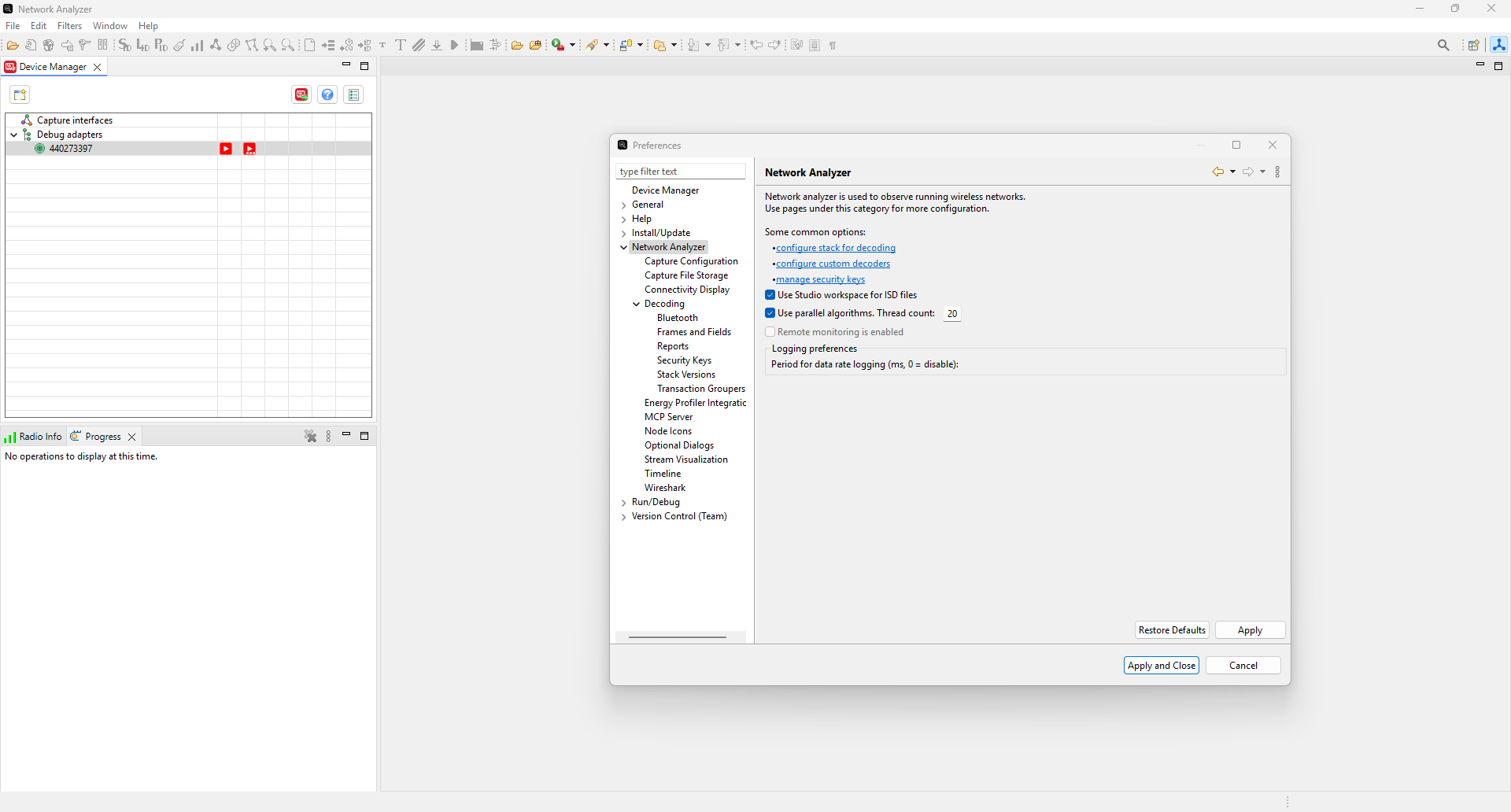Expand the Help preferences node
Screen dimensions: 1511x812
(624, 220)
